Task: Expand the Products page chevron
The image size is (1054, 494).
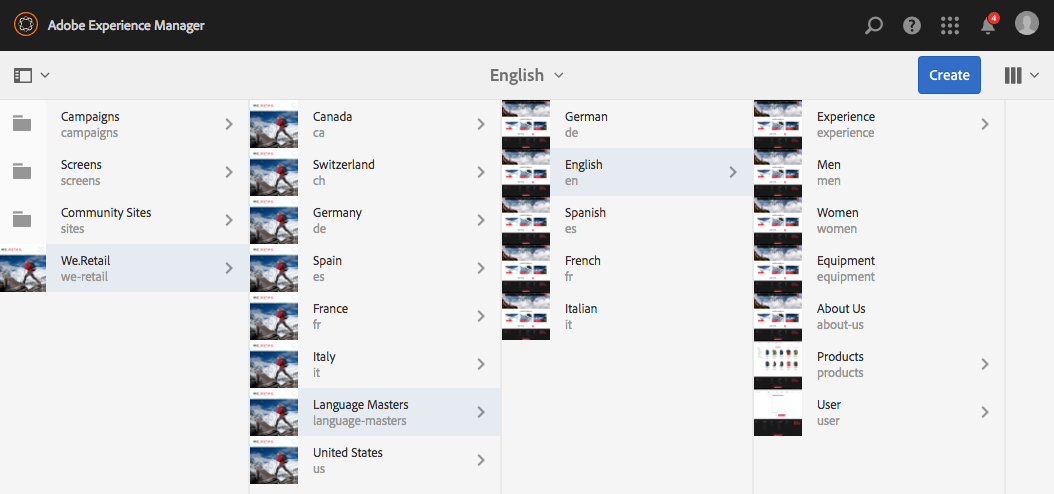Action: pos(985,364)
